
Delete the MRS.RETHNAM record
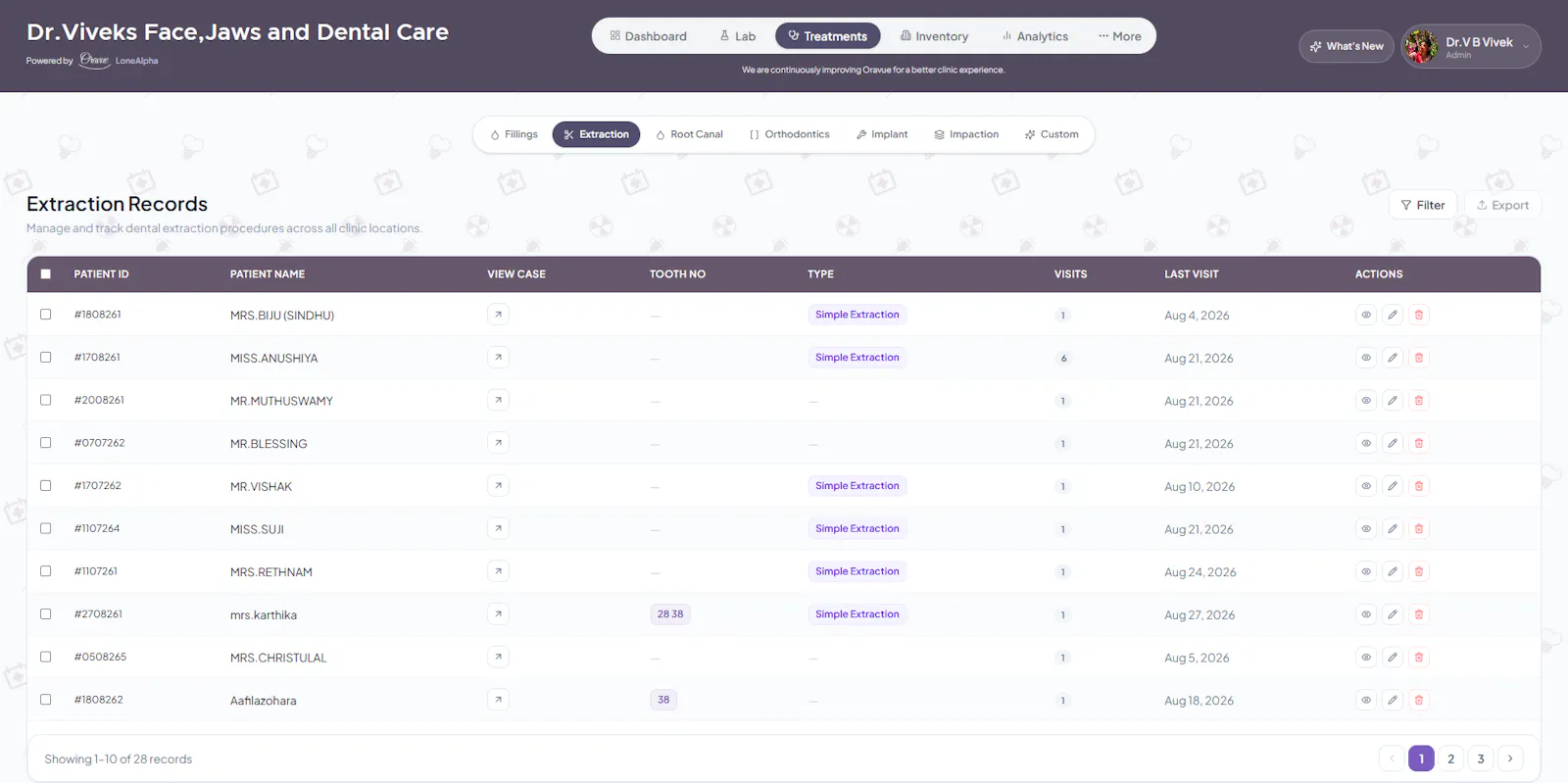point(1419,571)
